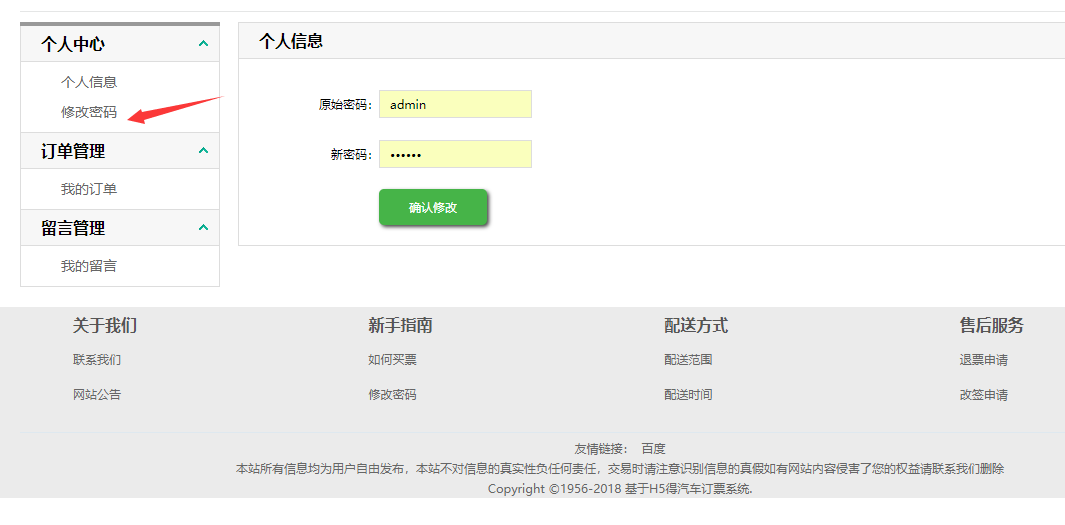The height and width of the screenshot is (525, 1065).
Task: Focus the 原始密码 input field
Action: coord(455,104)
